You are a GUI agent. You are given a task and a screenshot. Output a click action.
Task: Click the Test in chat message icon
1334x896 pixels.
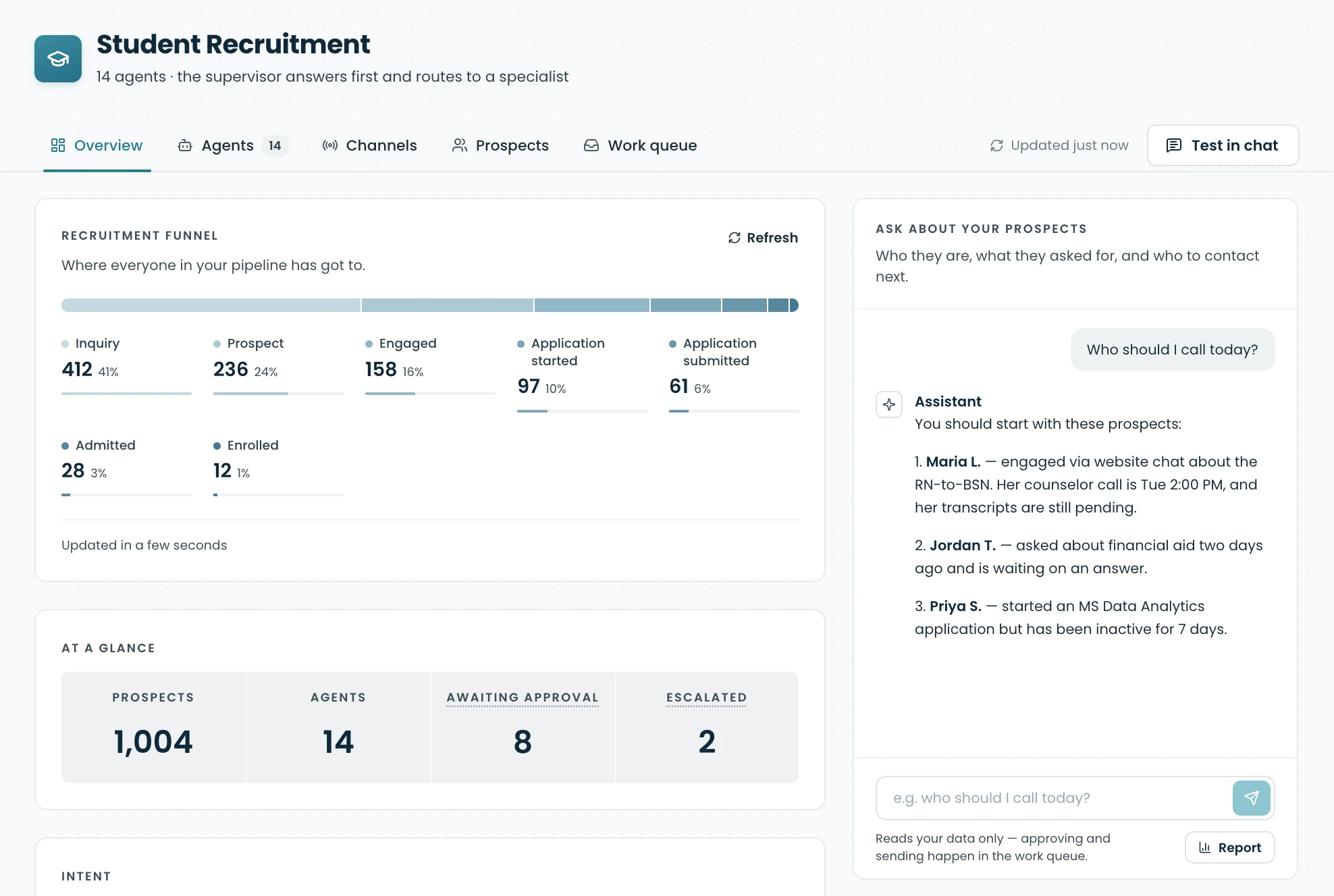tap(1174, 145)
